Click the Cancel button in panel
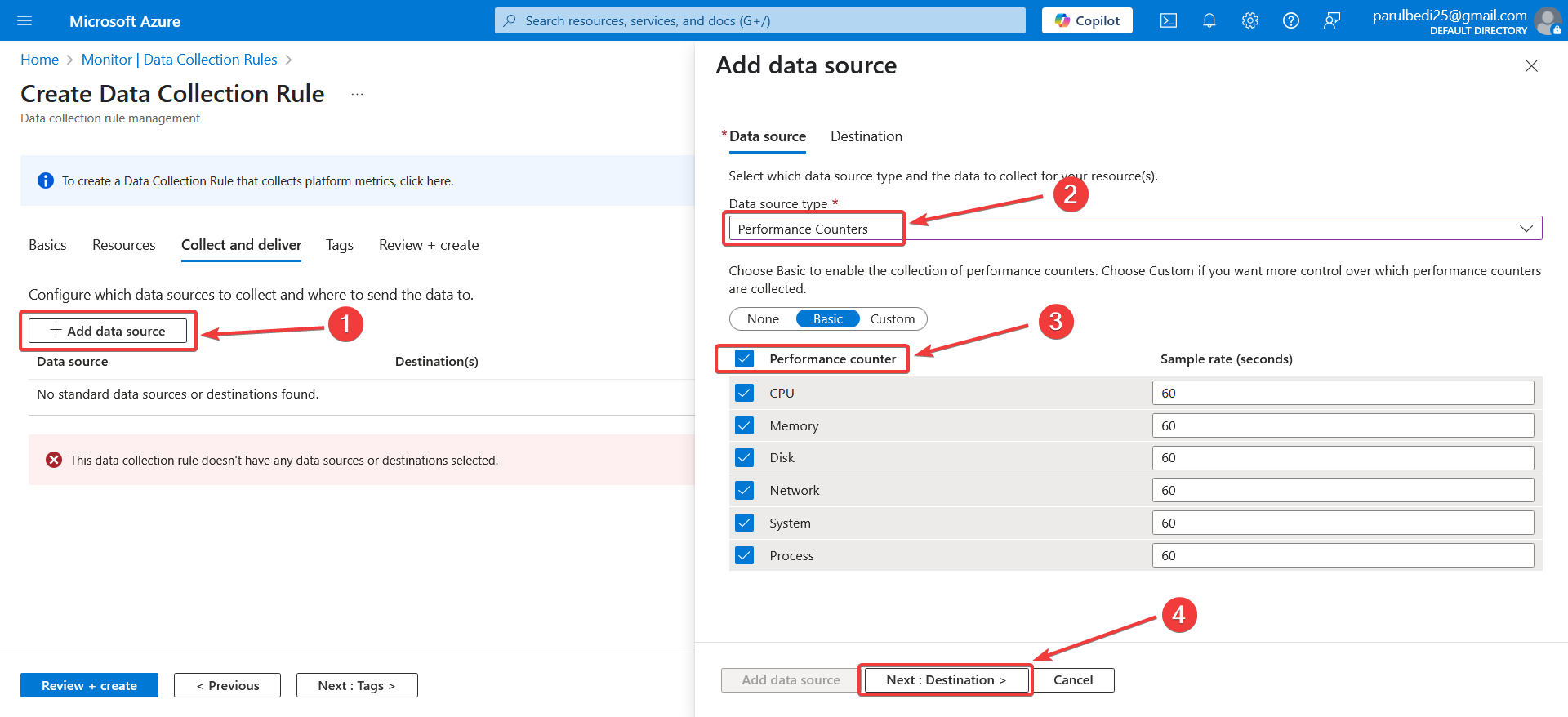 (1073, 679)
